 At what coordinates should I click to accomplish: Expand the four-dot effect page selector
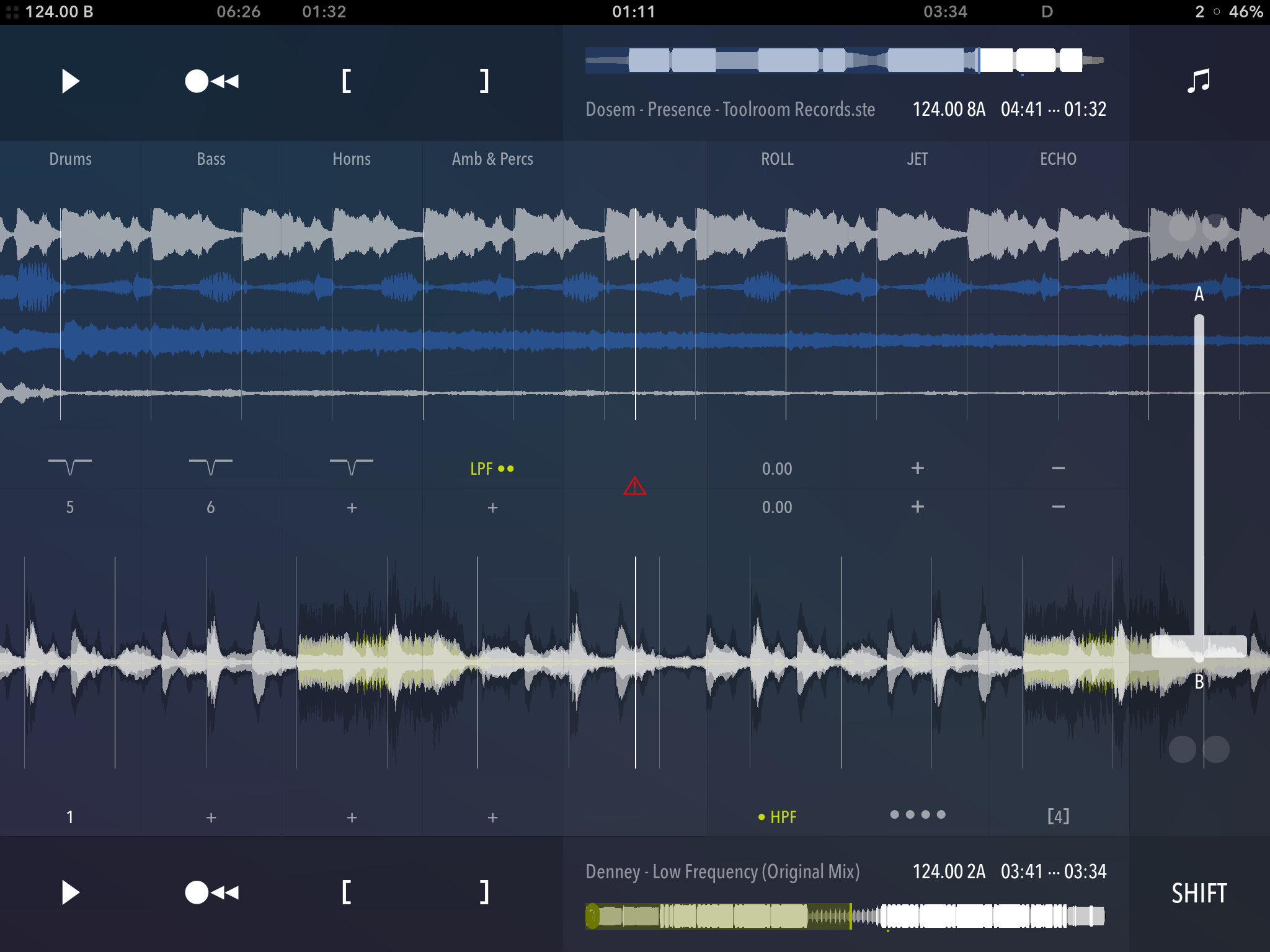(917, 814)
